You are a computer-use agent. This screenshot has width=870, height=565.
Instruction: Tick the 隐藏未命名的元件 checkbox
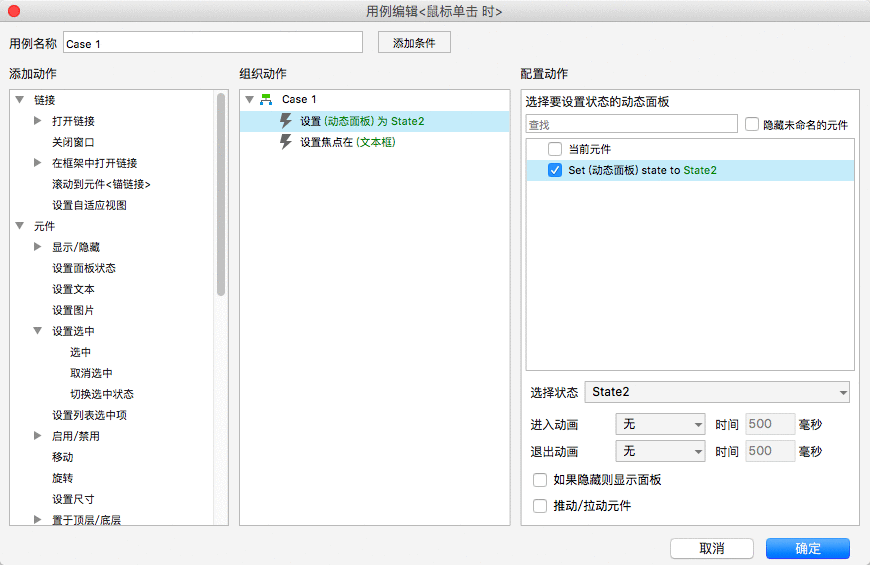pyautogui.click(x=752, y=124)
